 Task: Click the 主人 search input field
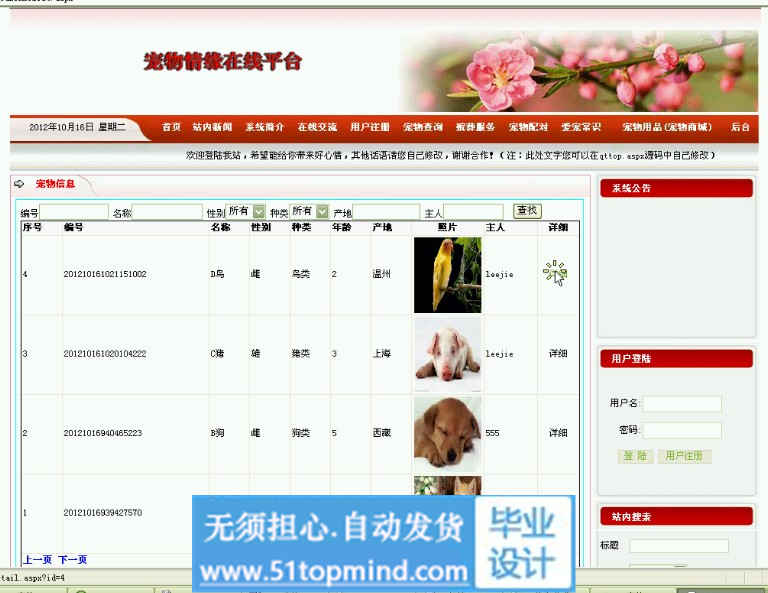473,212
